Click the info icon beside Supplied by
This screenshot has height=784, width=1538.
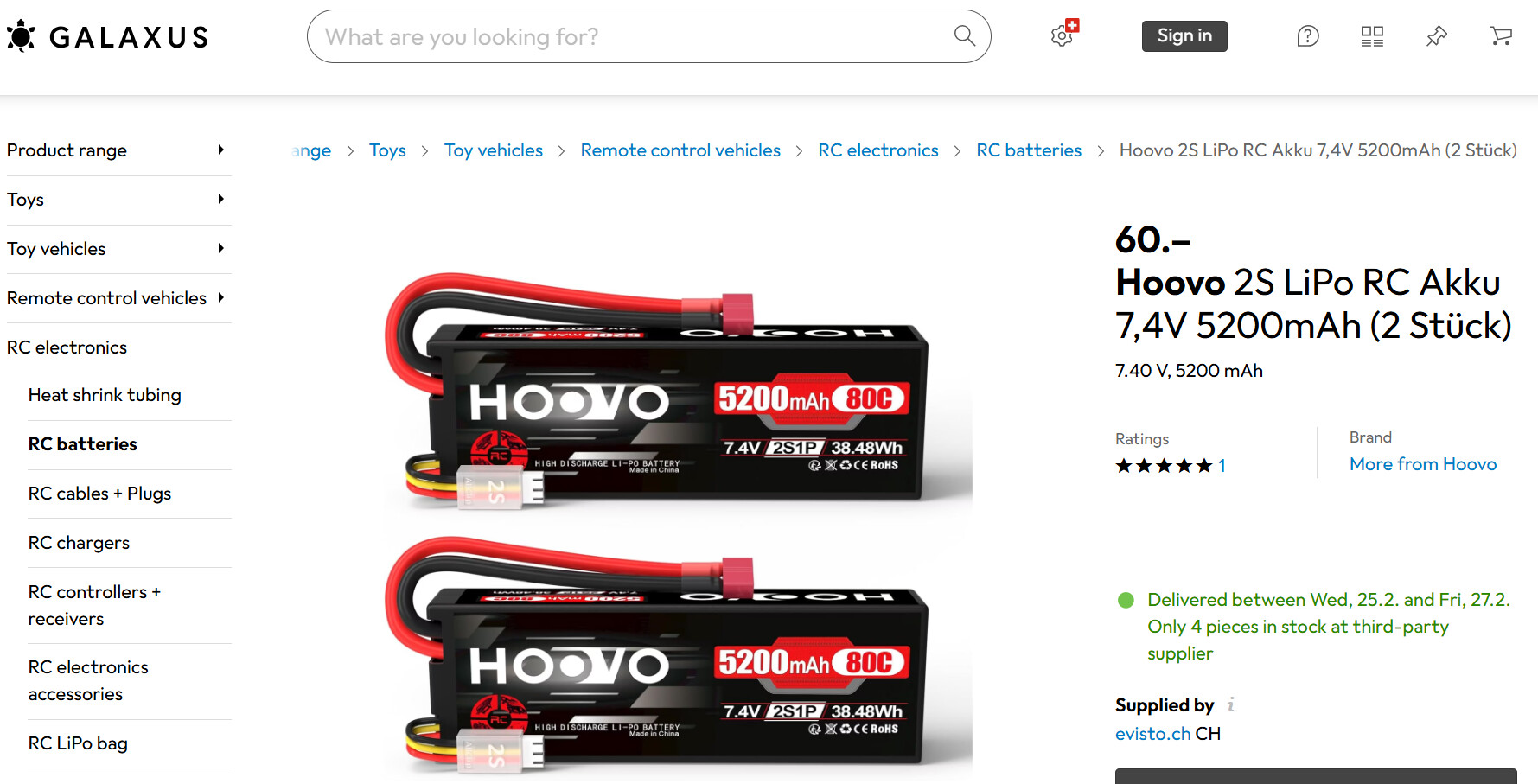click(x=1230, y=704)
